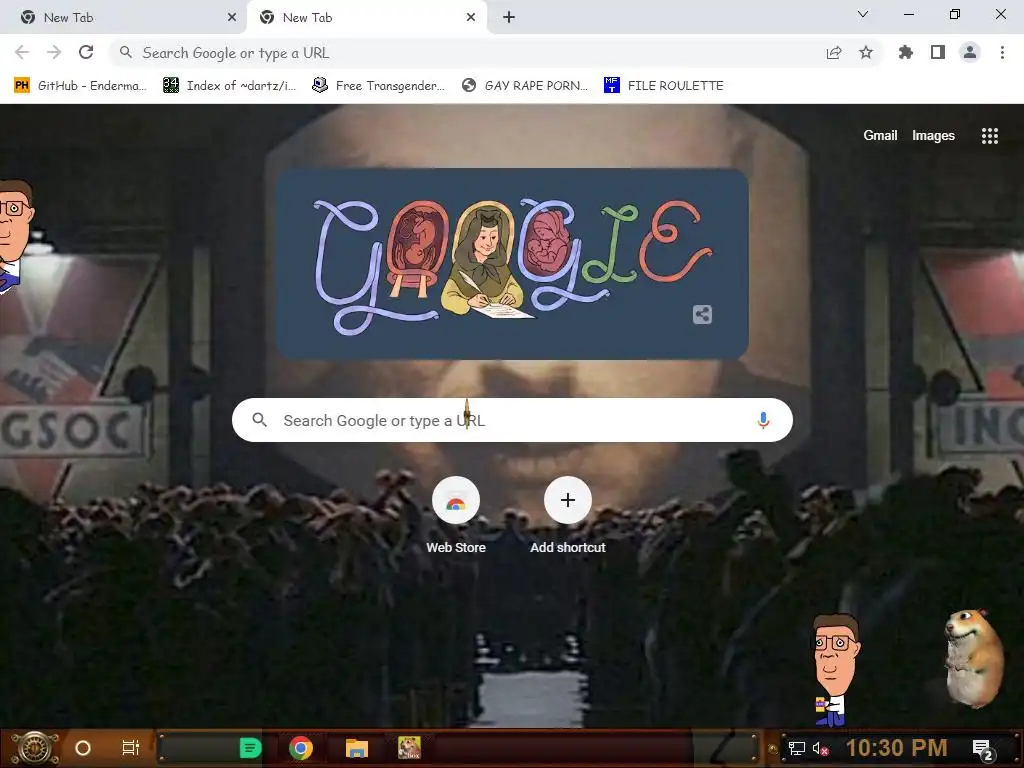This screenshot has height=768, width=1024.
Task: Open the GitHub - Enderma... bookmark
Action: coord(80,86)
